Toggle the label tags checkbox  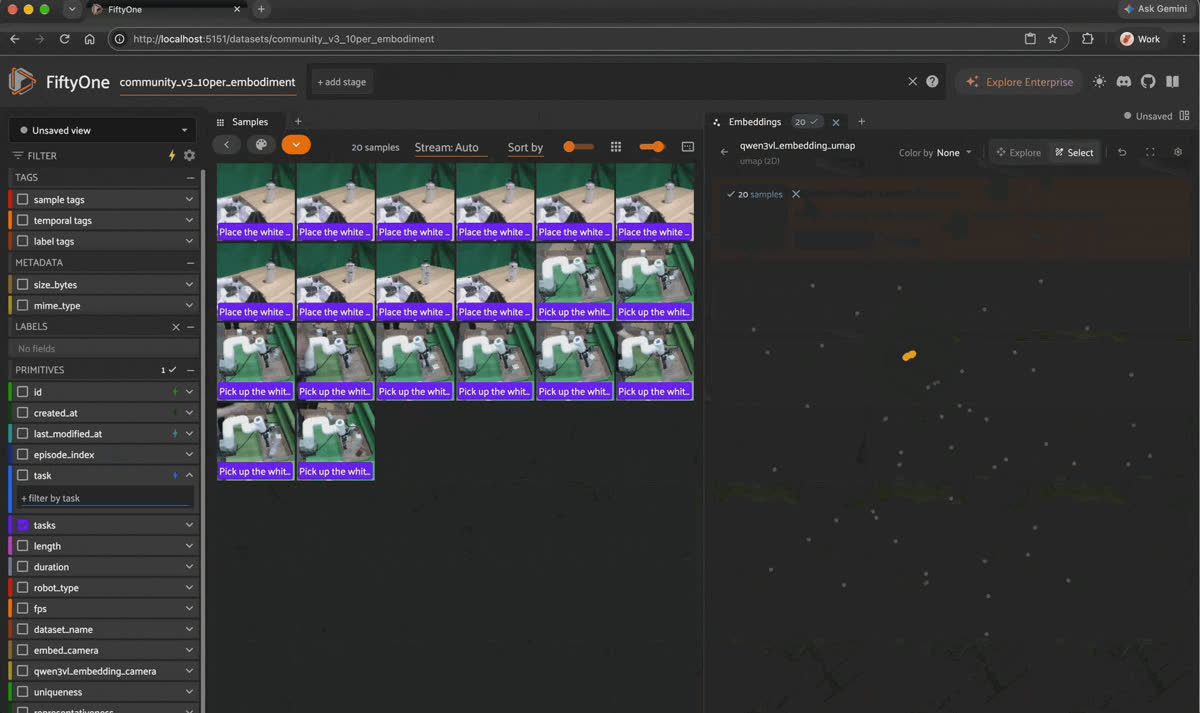(23, 241)
